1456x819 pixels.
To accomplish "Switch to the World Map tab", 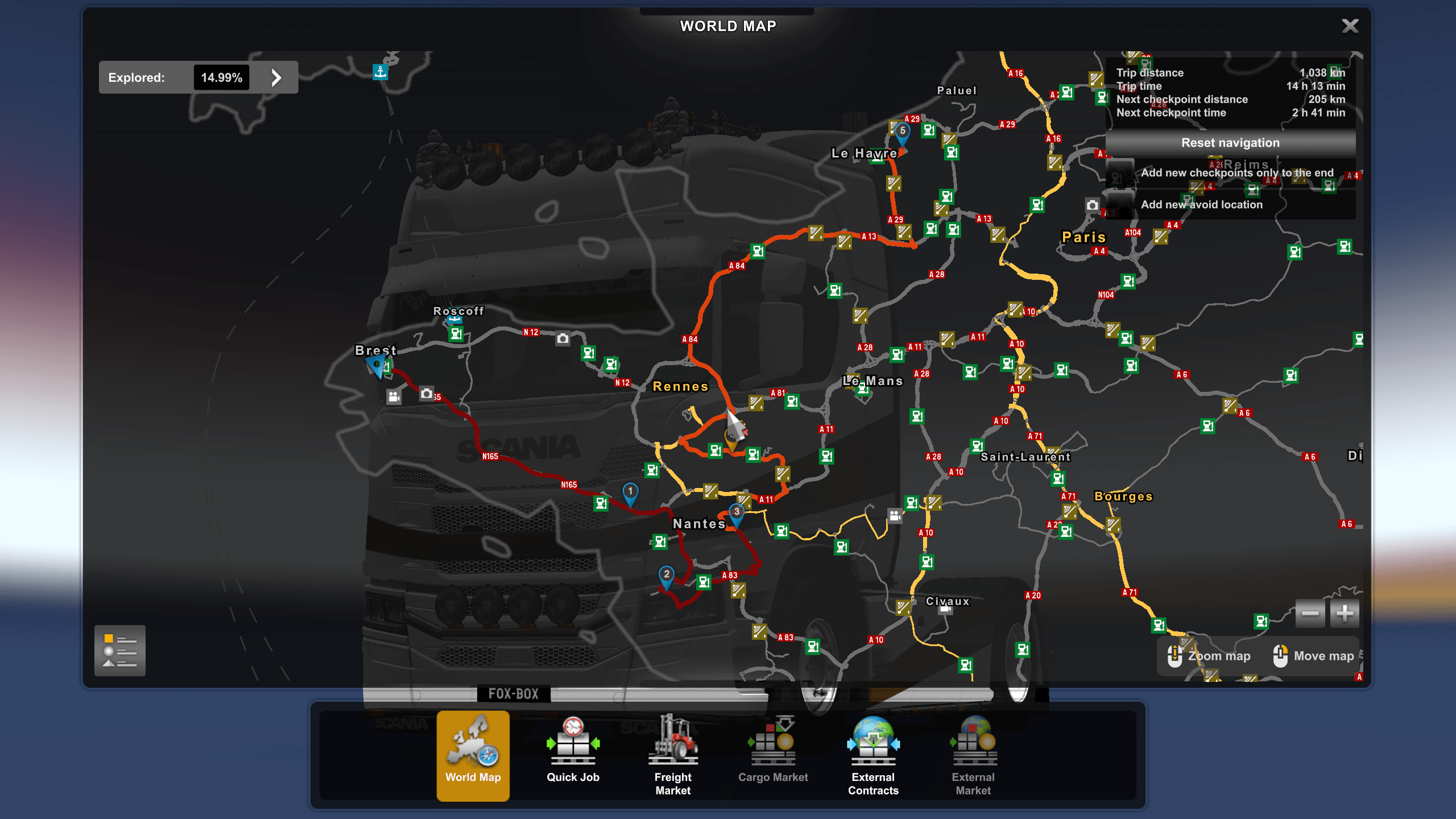I will [x=473, y=754].
